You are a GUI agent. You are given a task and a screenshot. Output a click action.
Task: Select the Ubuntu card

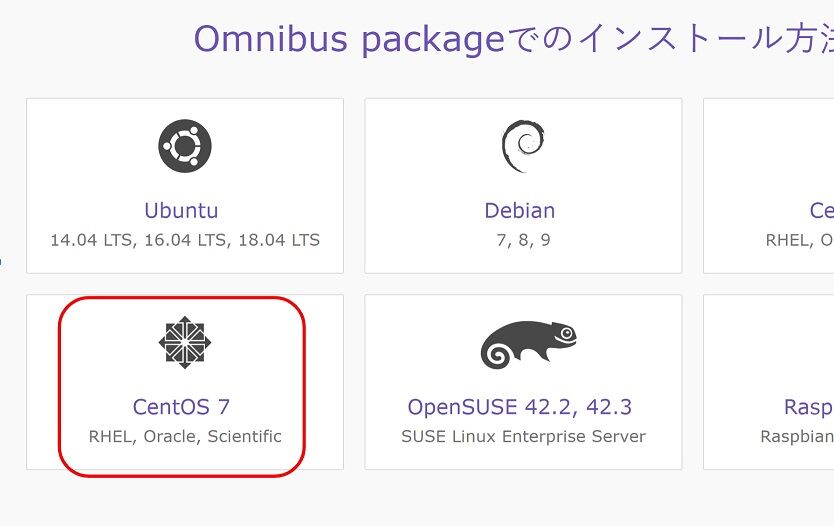[x=185, y=186]
